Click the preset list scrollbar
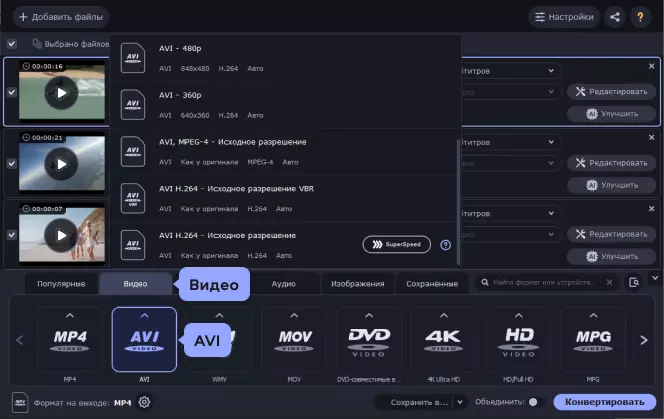This screenshot has width=664, height=419. (458, 202)
